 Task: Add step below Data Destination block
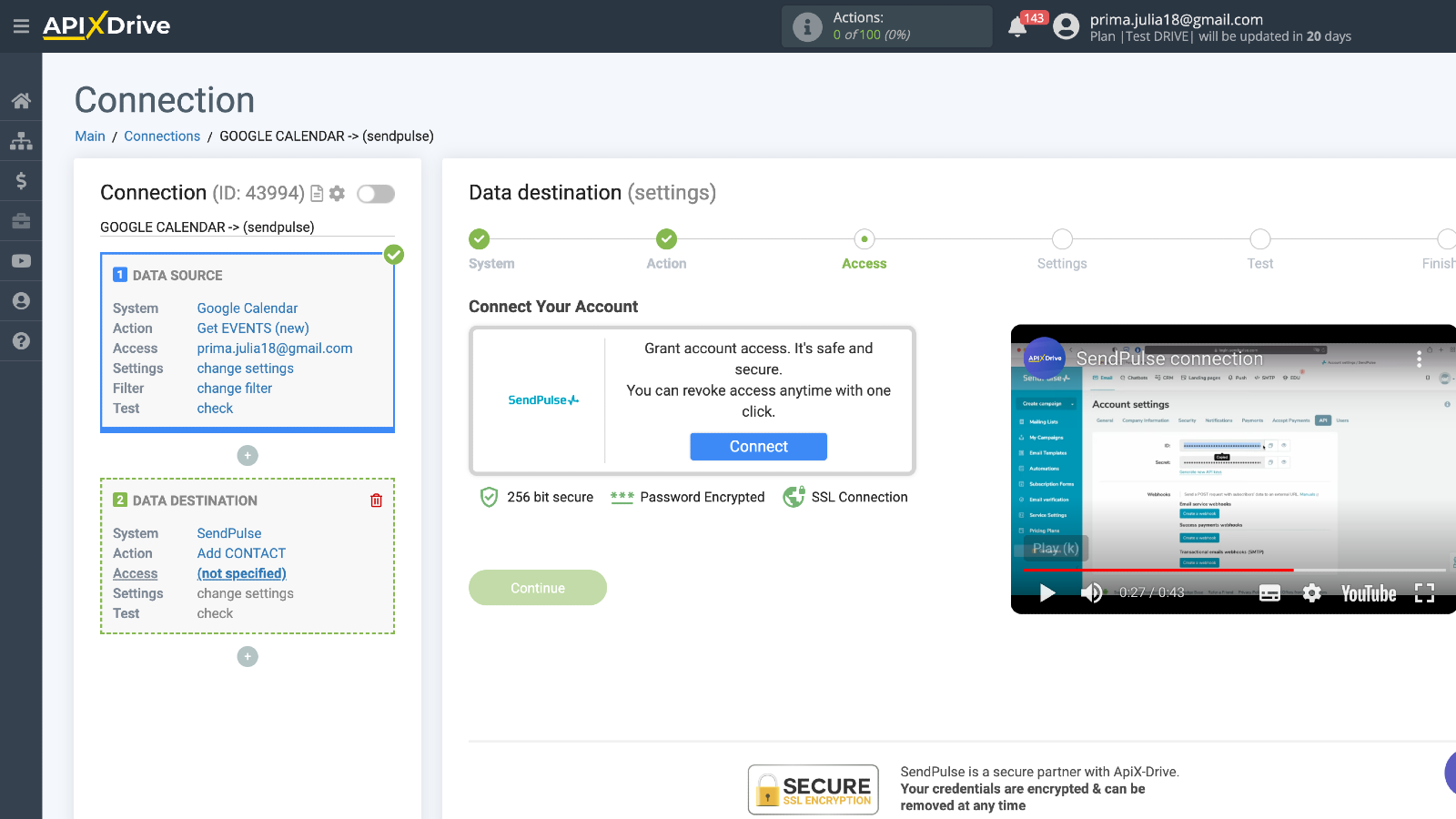click(248, 656)
